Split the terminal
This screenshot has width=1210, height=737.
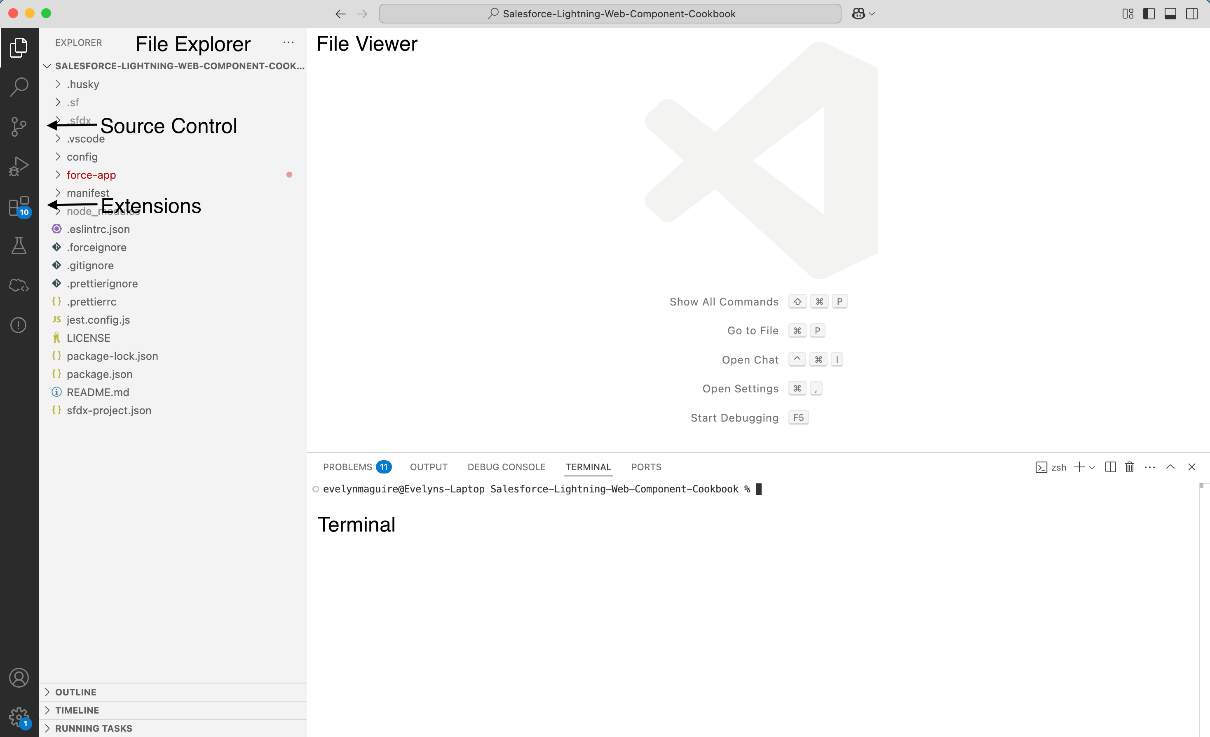1109,466
